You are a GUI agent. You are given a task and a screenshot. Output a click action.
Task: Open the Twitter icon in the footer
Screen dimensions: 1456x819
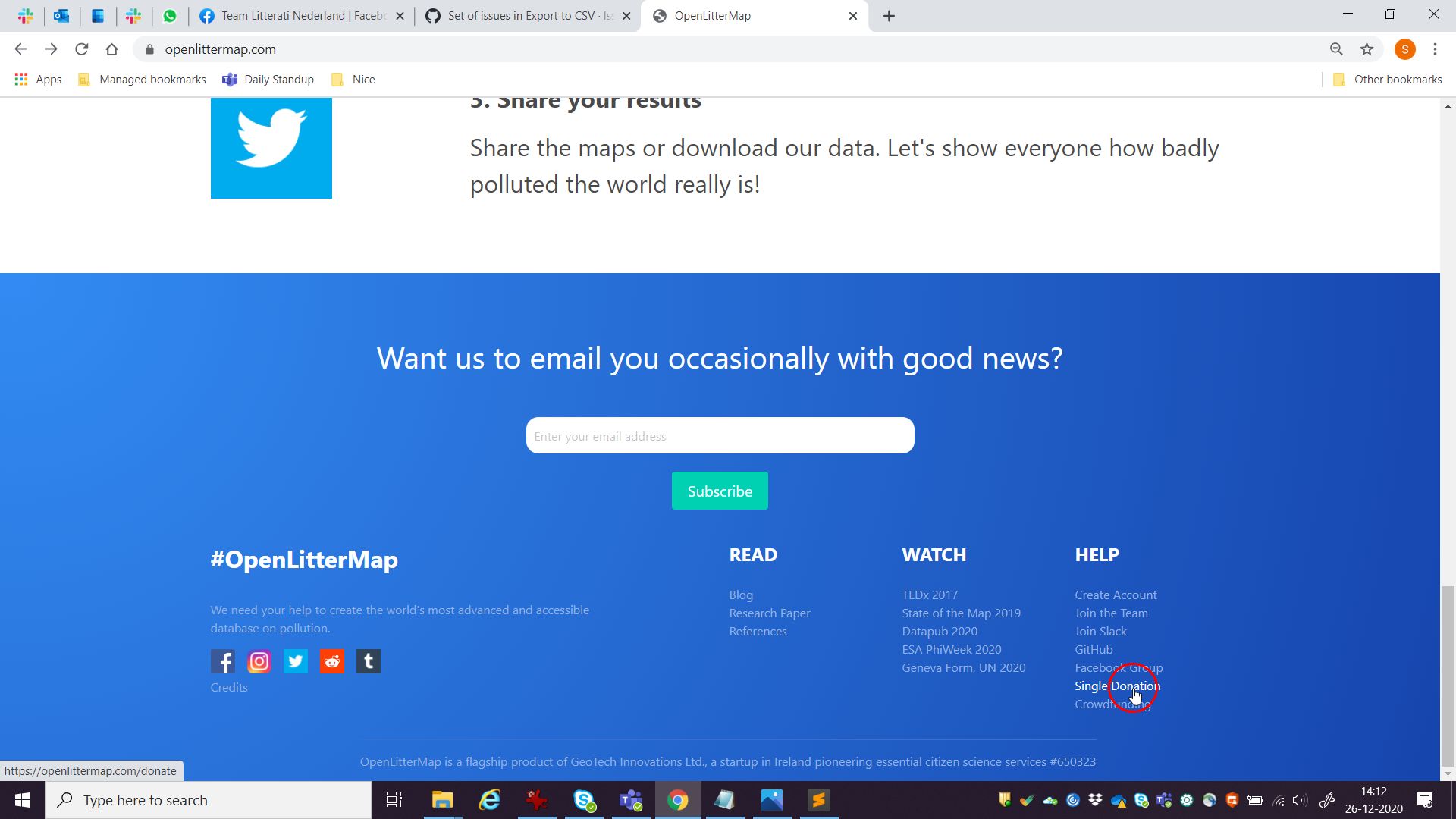click(295, 661)
